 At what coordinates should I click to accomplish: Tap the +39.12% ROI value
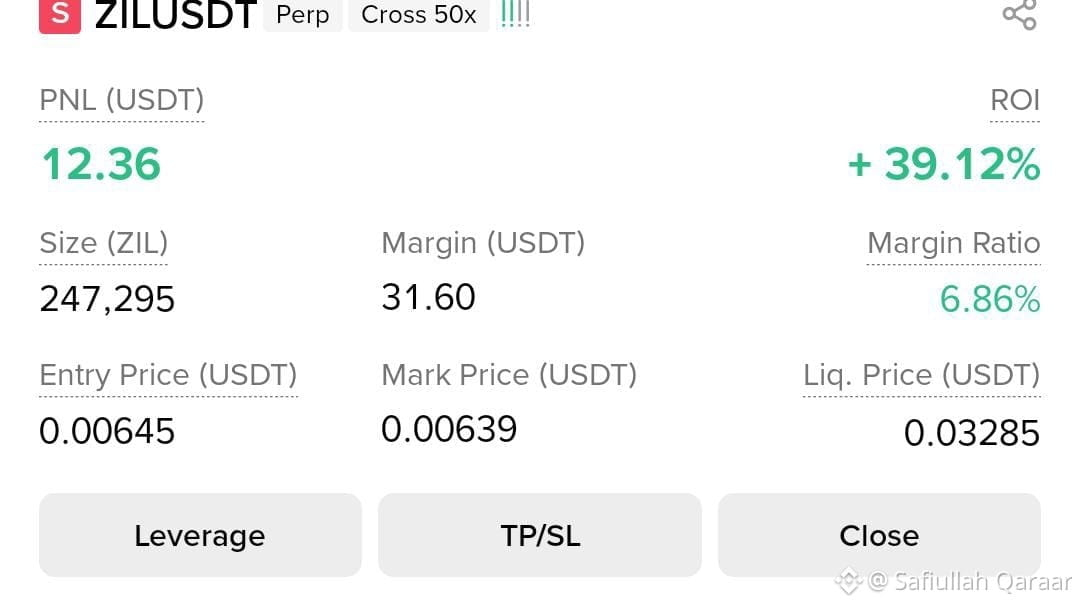pyautogui.click(x=944, y=165)
